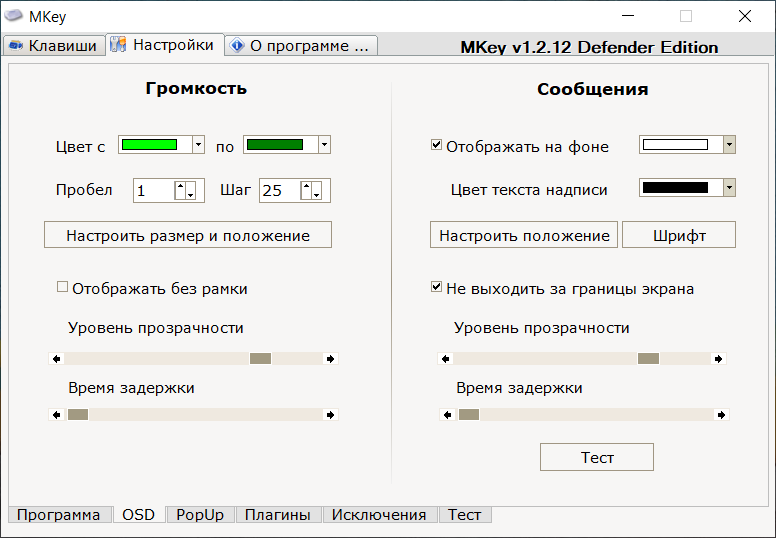The height and width of the screenshot is (538, 776).
Task: Click right arrow of Сообщения delay slider
Action: click(722, 415)
